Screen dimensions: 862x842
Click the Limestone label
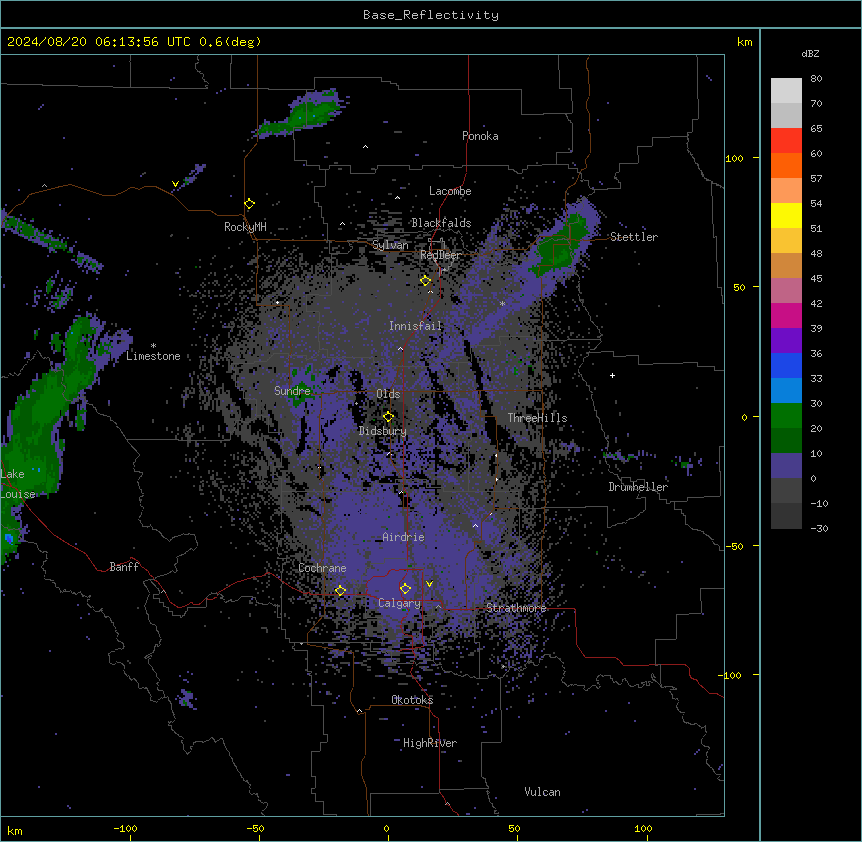pyautogui.click(x=153, y=356)
